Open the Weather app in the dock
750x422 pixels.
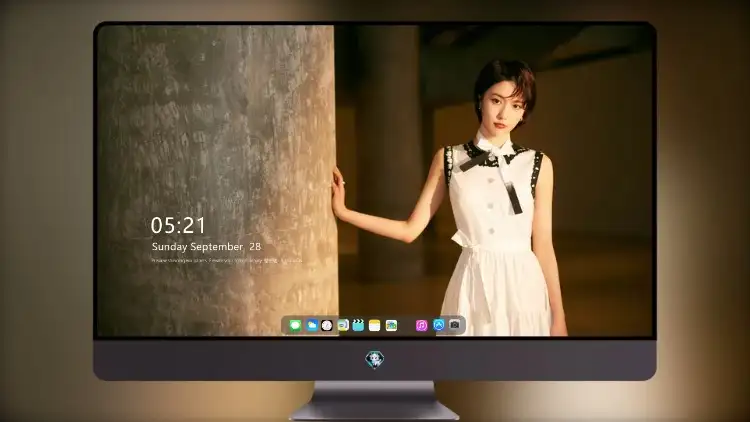[x=311, y=326]
